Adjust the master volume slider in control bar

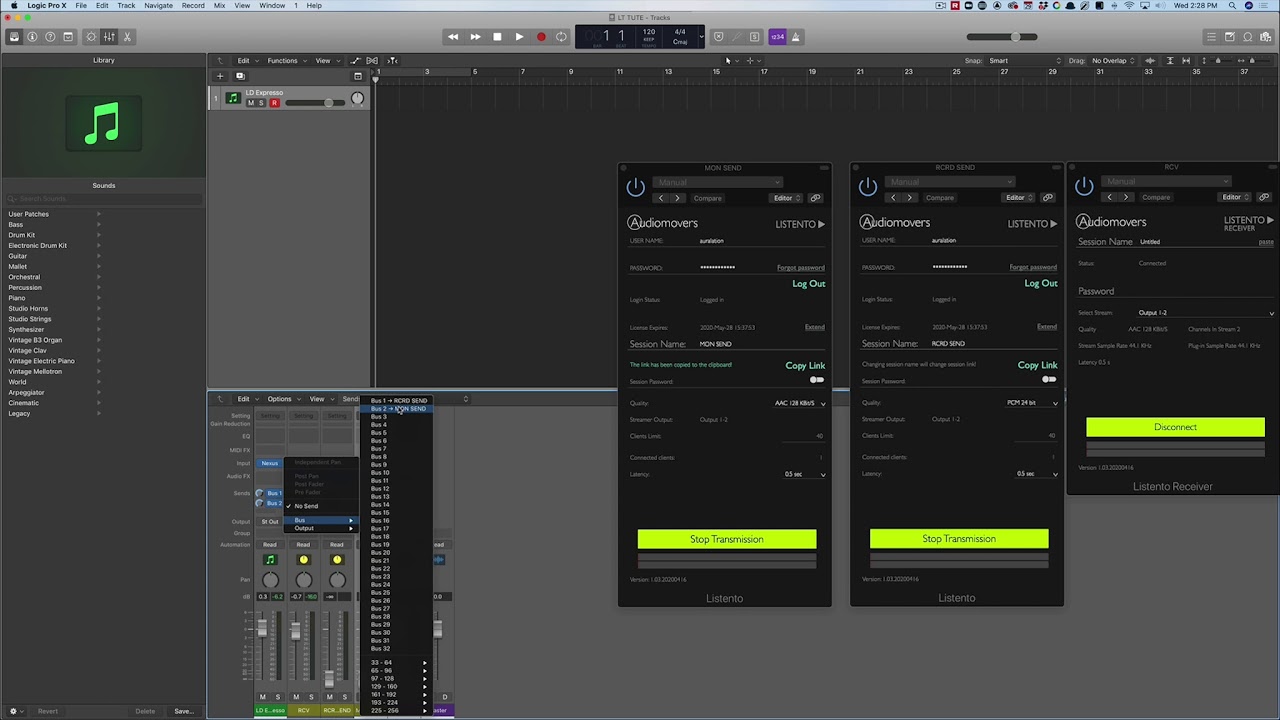tap(1002, 37)
